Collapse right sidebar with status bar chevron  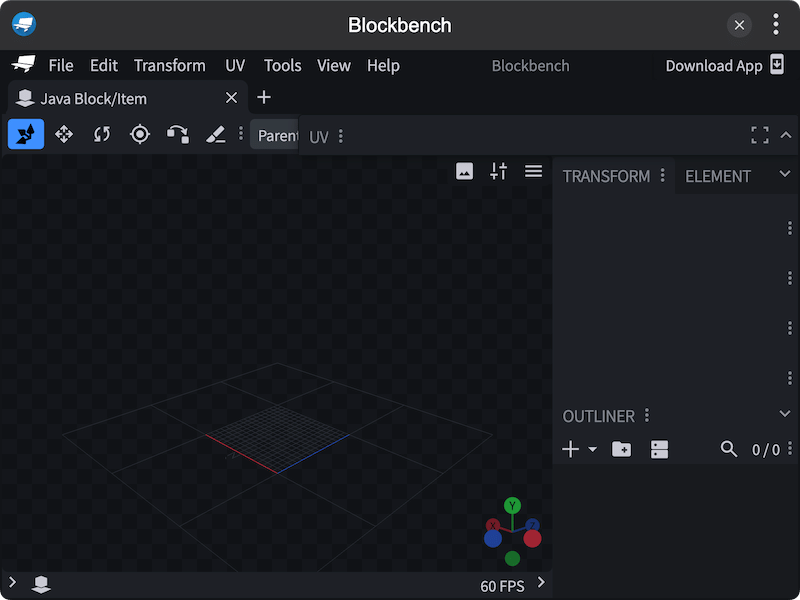click(x=541, y=582)
